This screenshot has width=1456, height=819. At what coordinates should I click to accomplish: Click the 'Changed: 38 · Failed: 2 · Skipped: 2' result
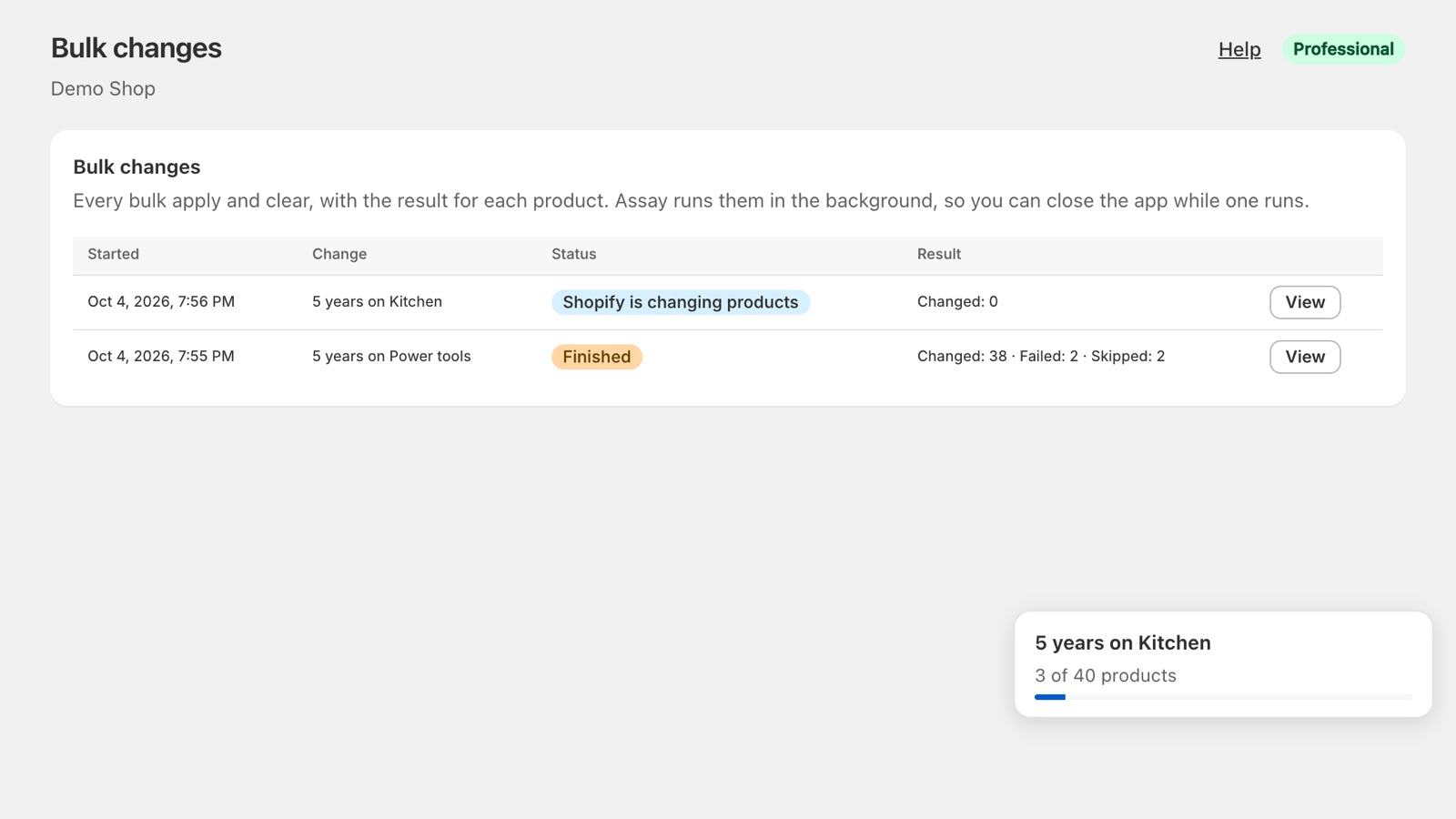coord(1041,357)
